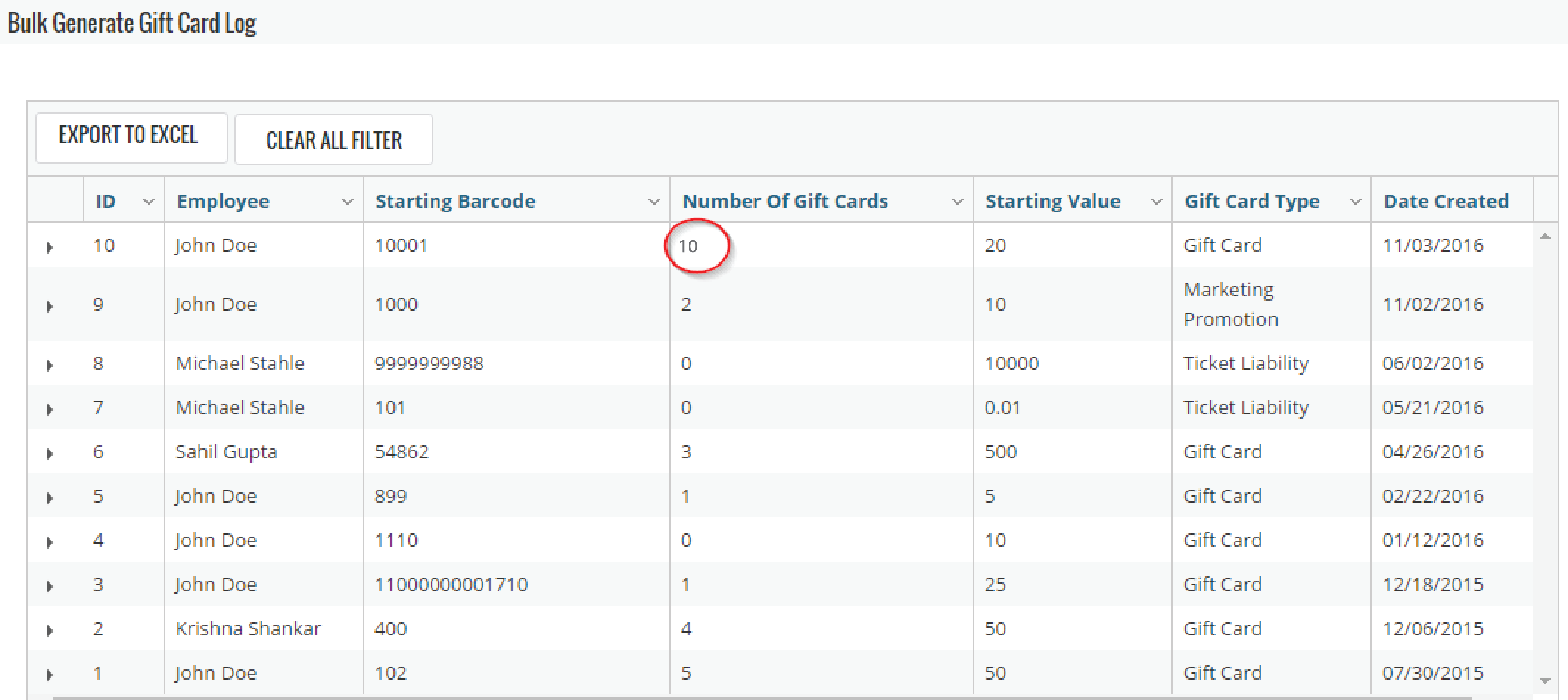Sort by Date Created column header
This screenshot has width=1568, height=700.
tap(1446, 201)
